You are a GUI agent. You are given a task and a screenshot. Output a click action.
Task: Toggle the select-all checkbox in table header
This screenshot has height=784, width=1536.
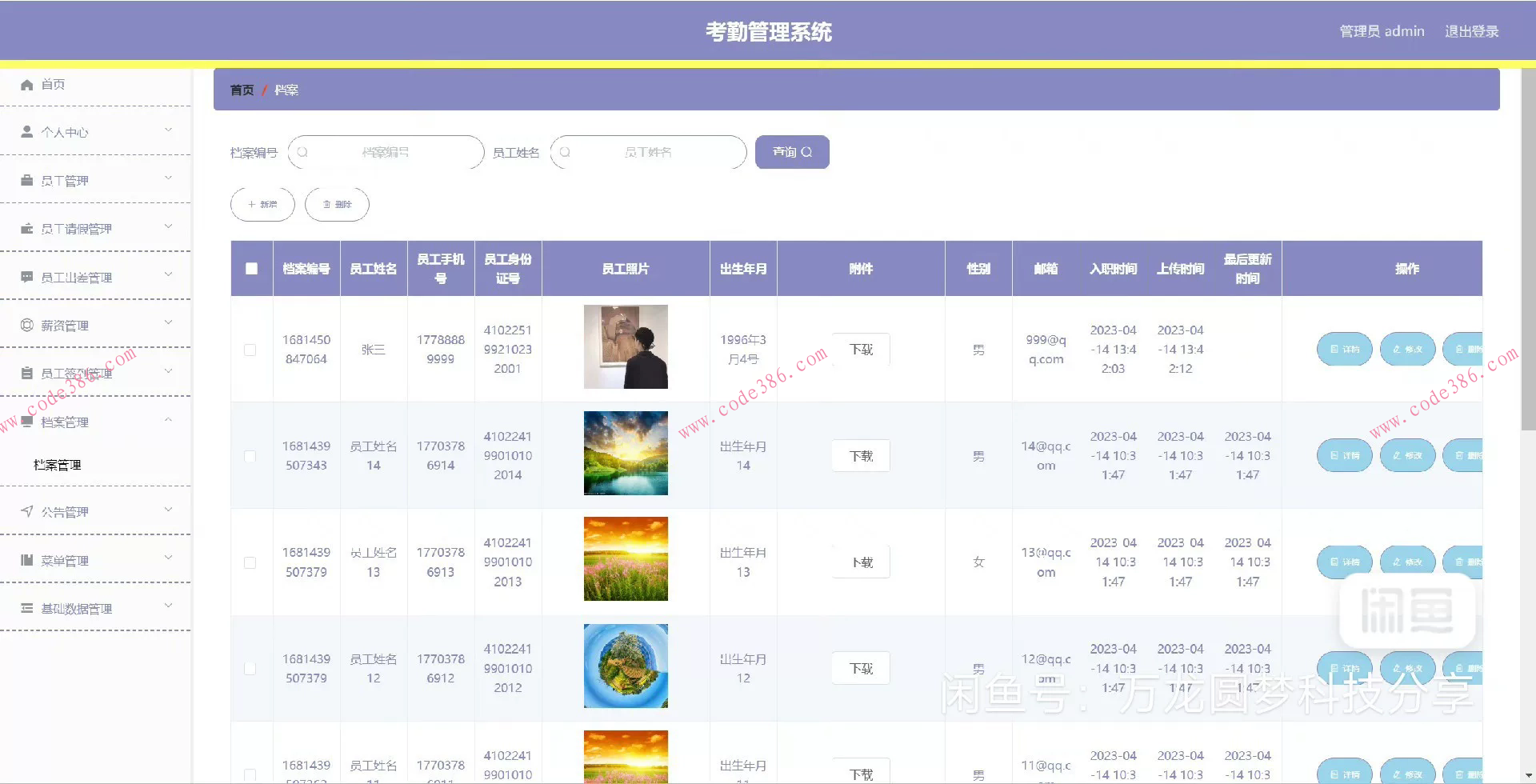[251, 269]
